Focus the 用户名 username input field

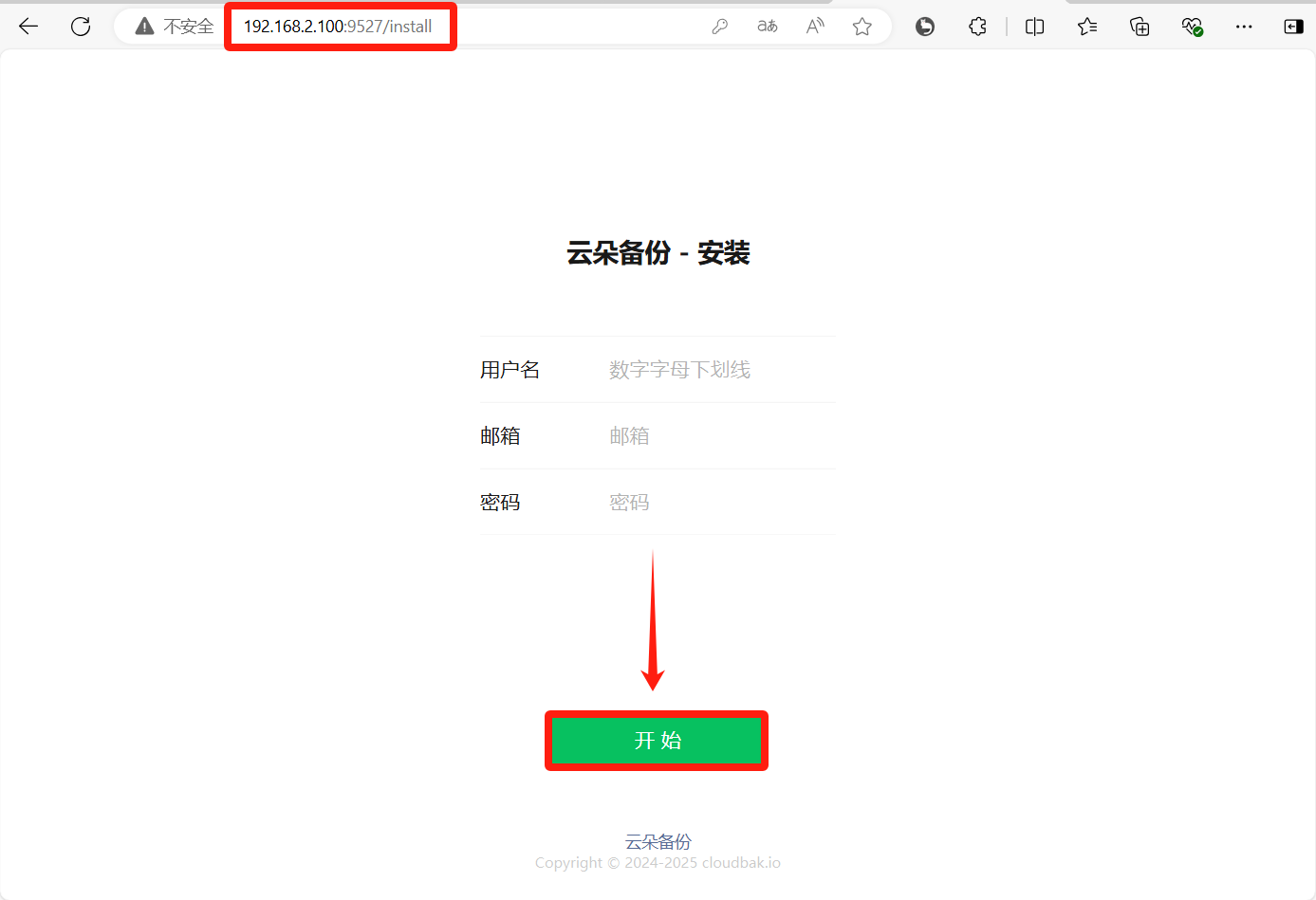[x=716, y=370]
